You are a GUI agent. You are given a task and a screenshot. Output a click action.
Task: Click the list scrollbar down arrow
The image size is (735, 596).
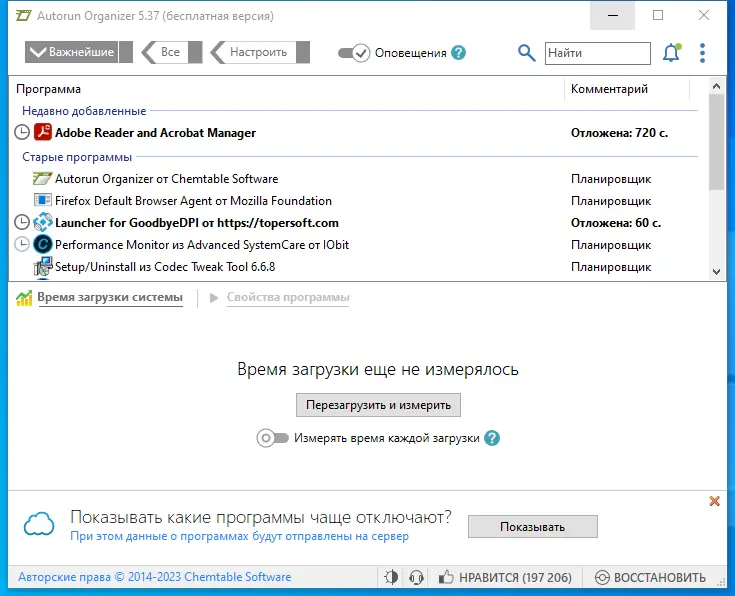tap(716, 272)
